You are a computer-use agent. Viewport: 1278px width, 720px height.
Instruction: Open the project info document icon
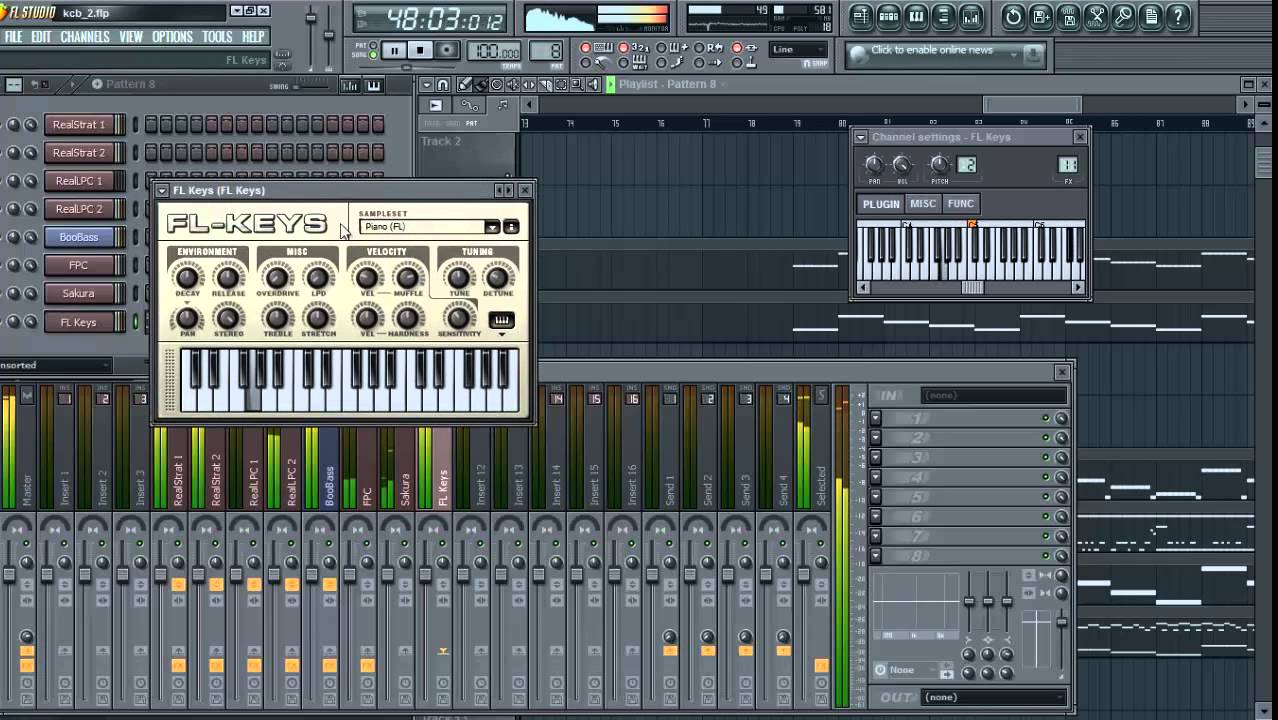pyautogui.click(x=1151, y=16)
